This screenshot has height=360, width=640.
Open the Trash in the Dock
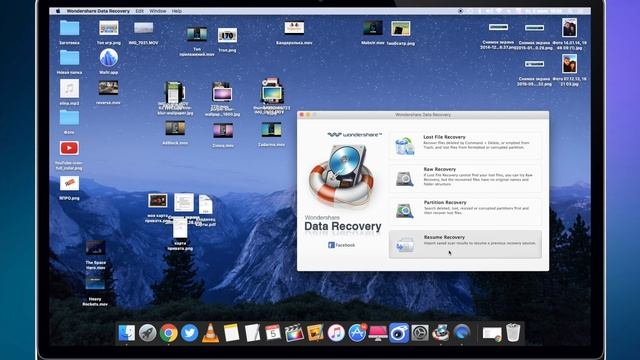(x=513, y=333)
